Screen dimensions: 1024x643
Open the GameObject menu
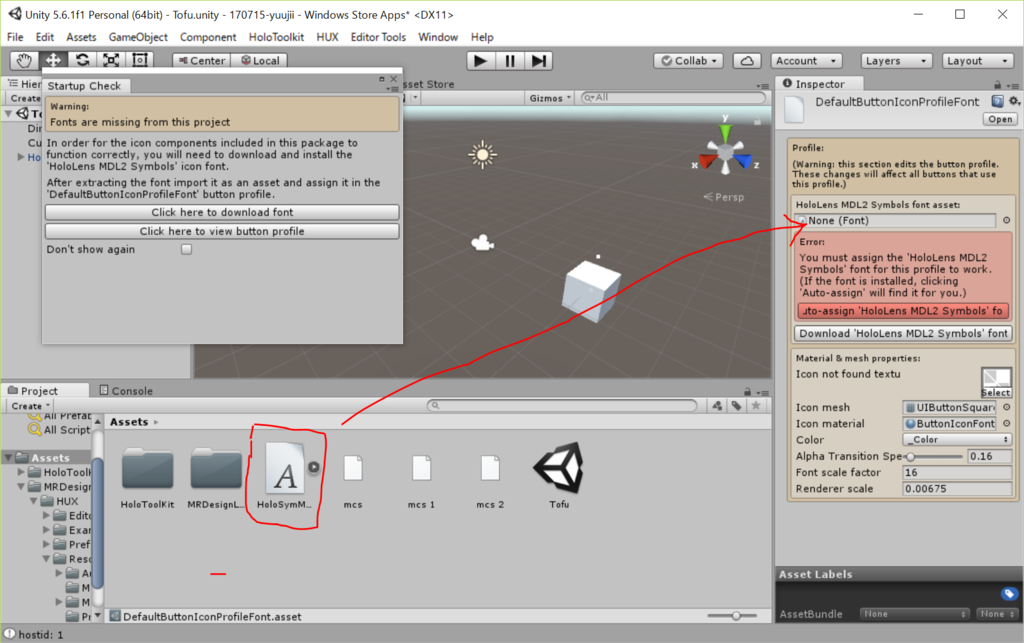[x=138, y=37]
